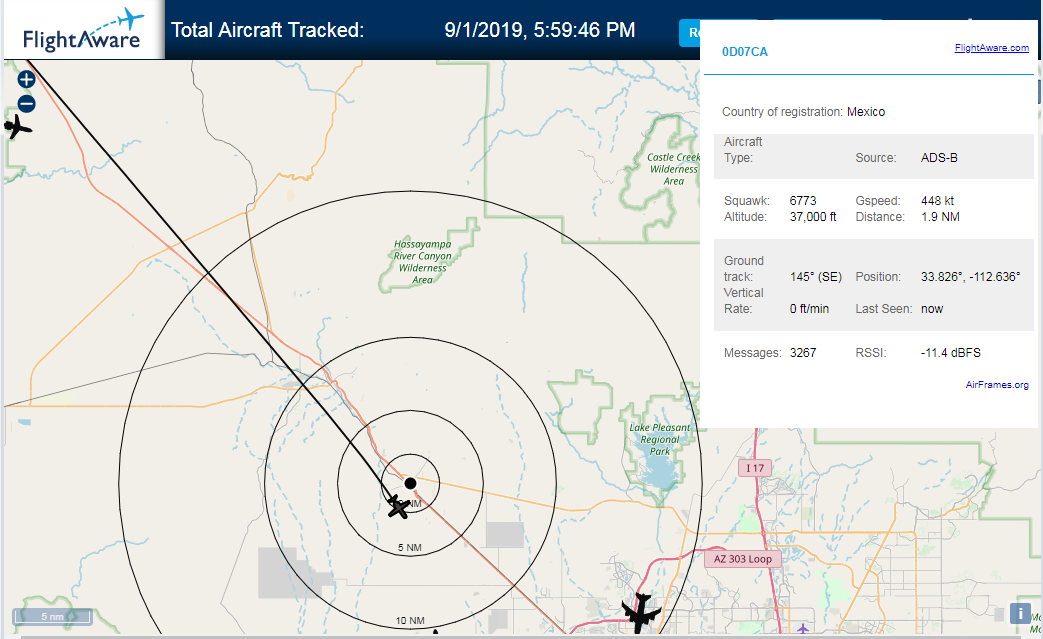Click the I 17 highway shield
The height and width of the screenshot is (639, 1043).
[754, 468]
